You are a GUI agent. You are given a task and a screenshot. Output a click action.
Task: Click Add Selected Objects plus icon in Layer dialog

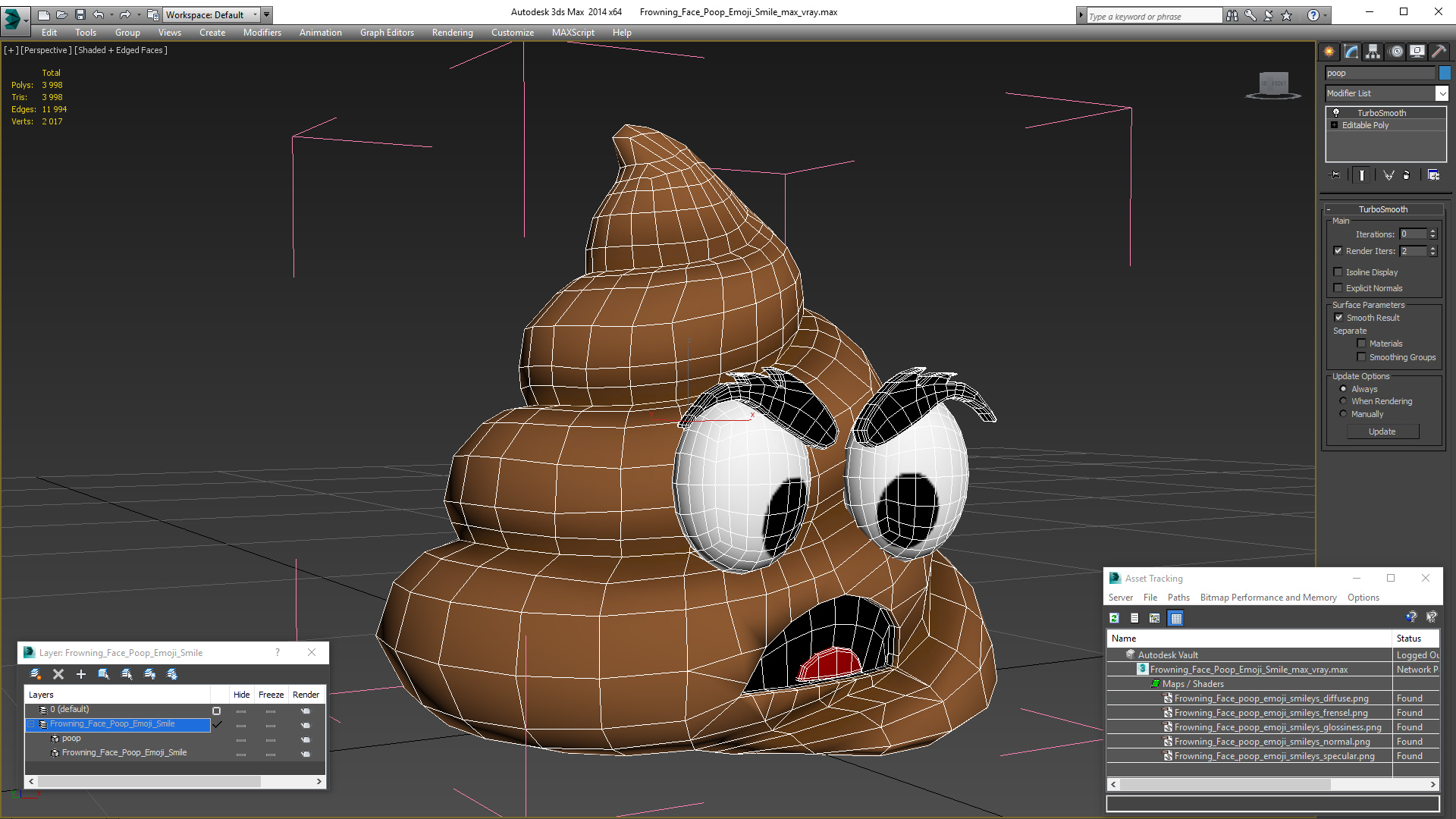81,674
